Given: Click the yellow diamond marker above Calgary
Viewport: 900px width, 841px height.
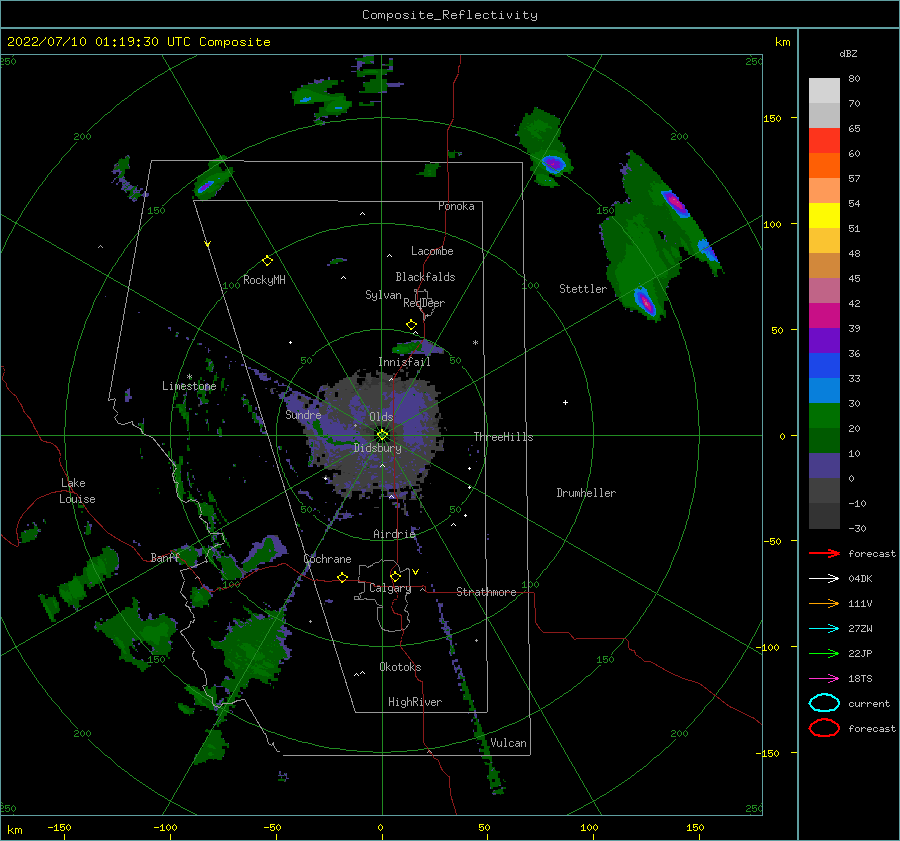Looking at the screenshot, I should 395,576.
